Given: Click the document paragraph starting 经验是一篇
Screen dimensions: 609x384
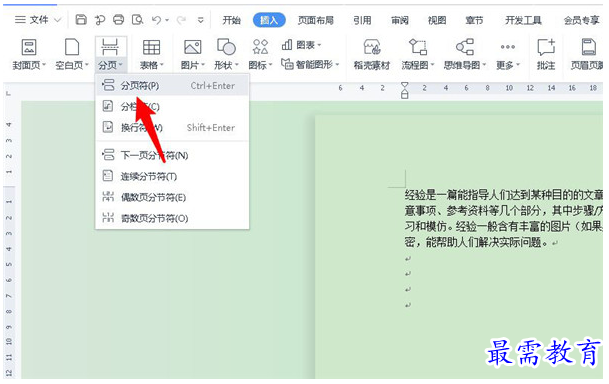Looking at the screenshot, I should coord(504,219).
